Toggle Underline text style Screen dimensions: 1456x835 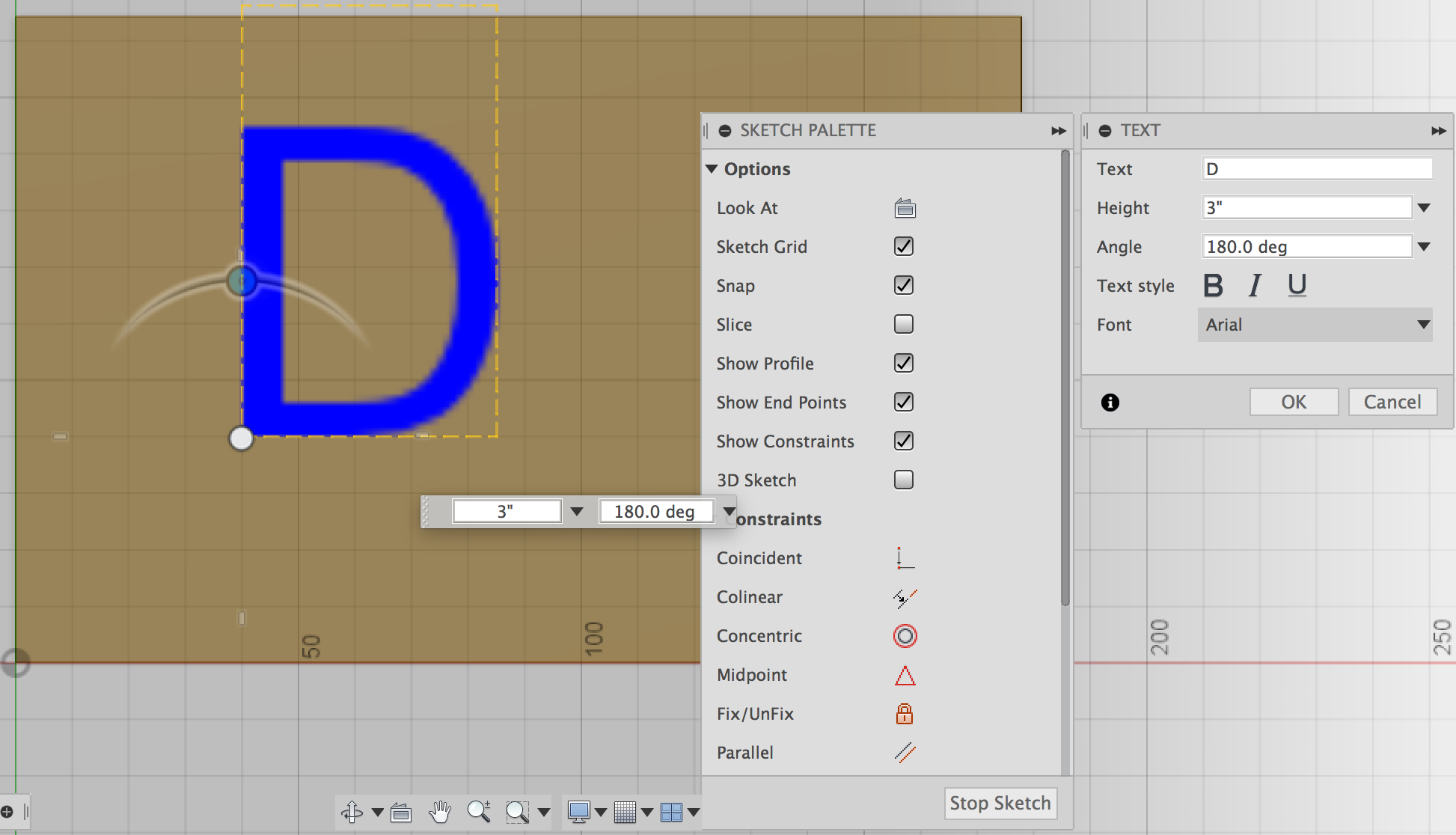(1297, 286)
